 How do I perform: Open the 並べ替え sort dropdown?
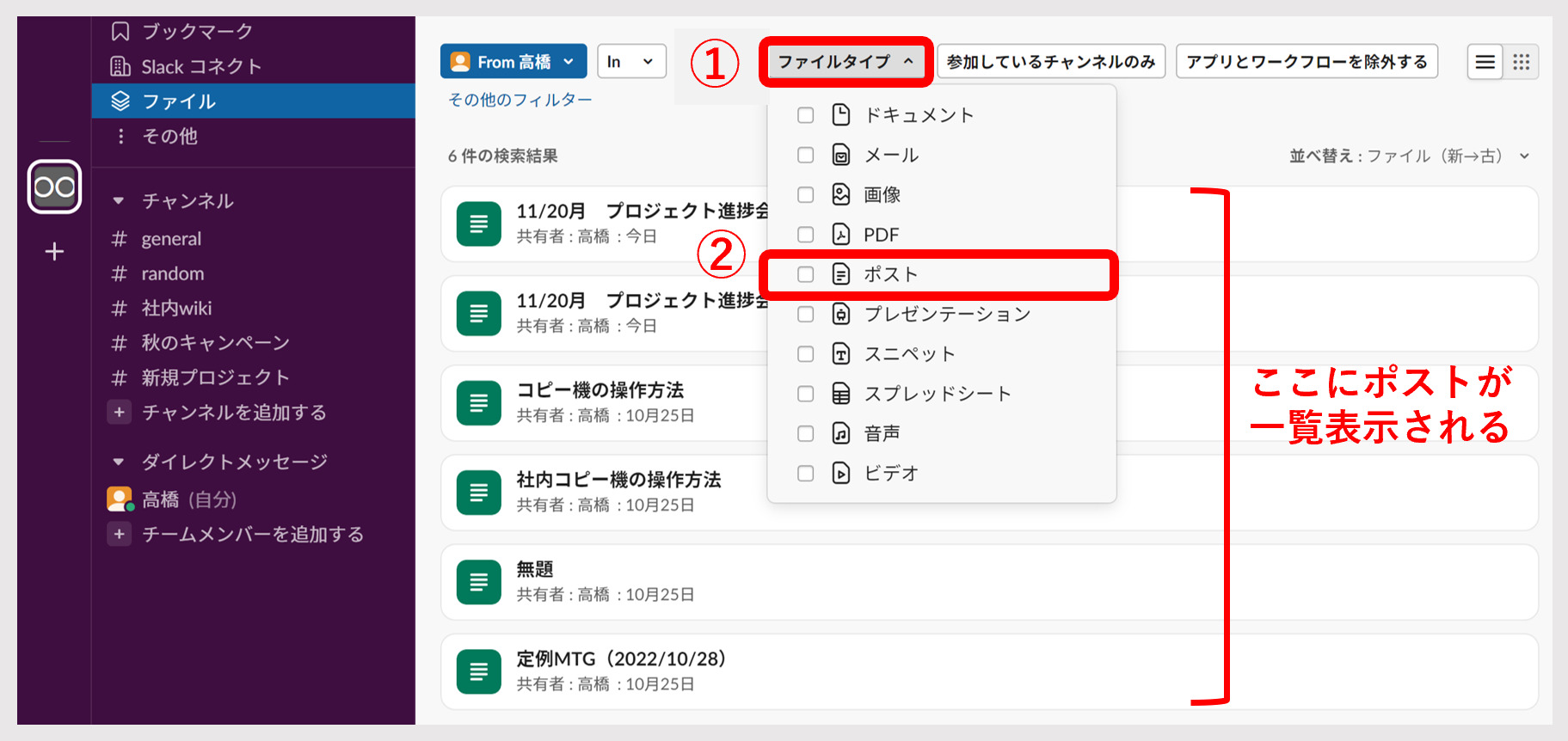coord(1409,156)
